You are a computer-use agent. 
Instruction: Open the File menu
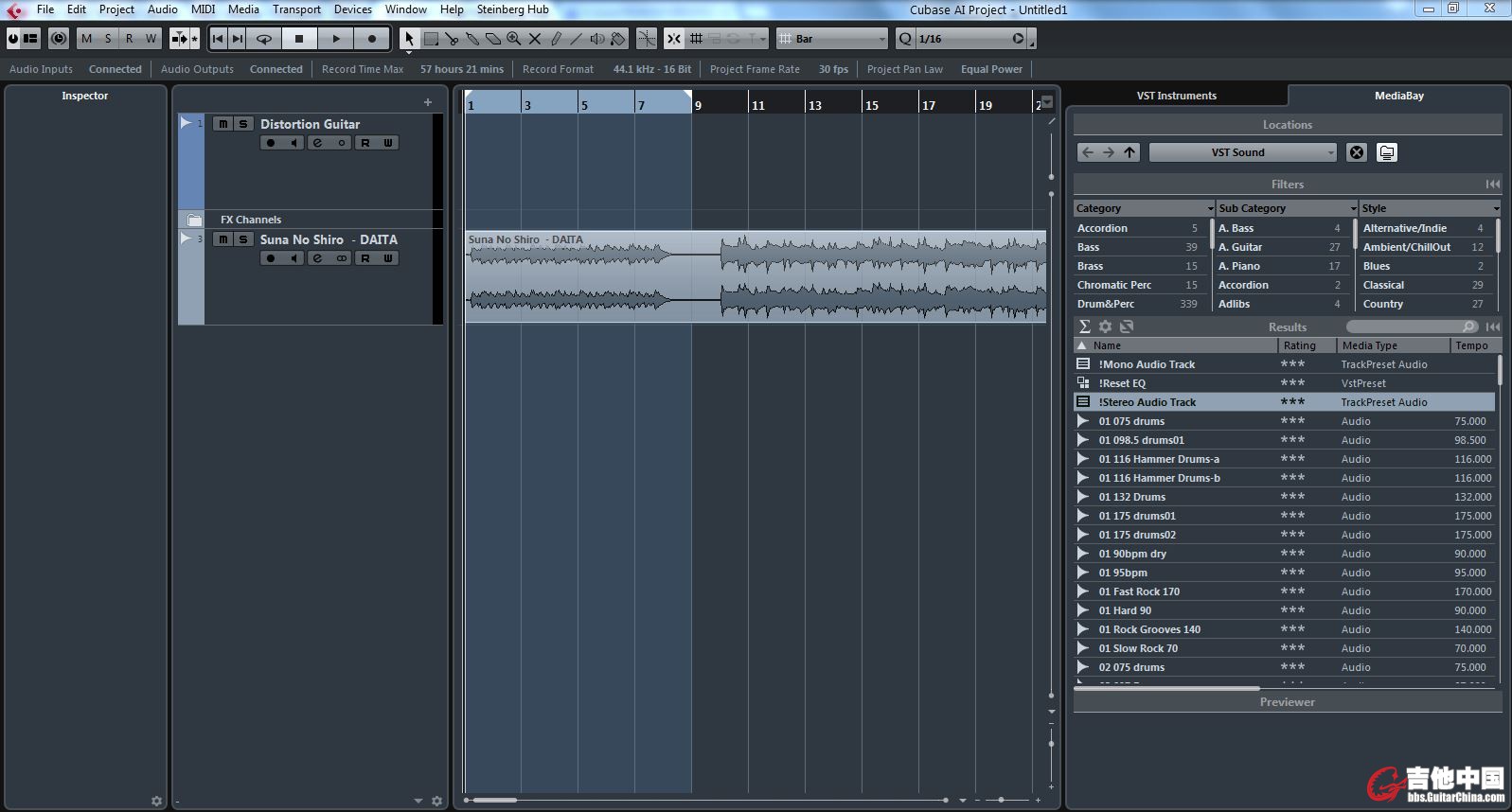click(45, 9)
